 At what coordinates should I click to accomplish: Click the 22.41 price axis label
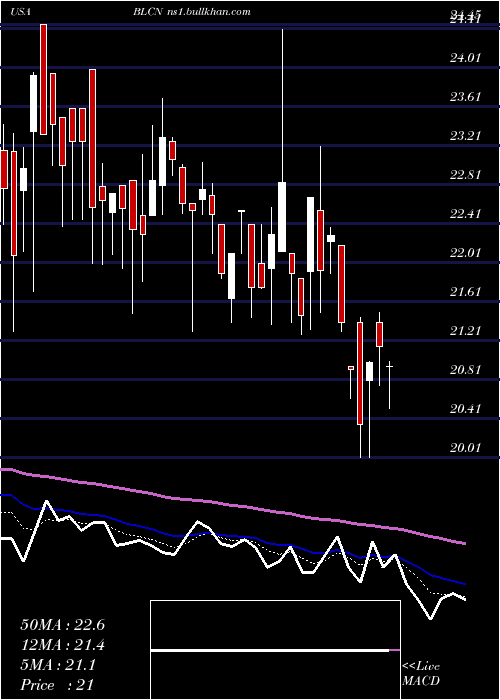click(465, 213)
